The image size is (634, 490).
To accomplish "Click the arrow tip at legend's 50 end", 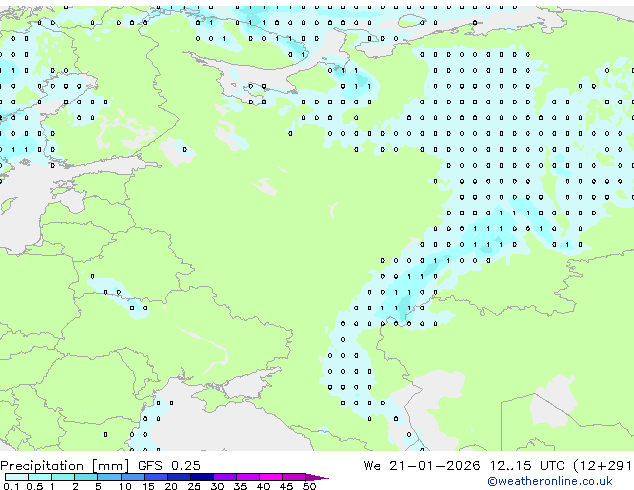I will (317, 477).
